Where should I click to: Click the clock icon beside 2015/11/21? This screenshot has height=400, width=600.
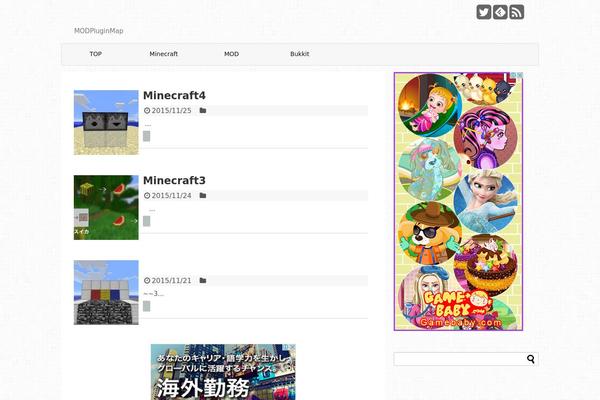click(147, 281)
